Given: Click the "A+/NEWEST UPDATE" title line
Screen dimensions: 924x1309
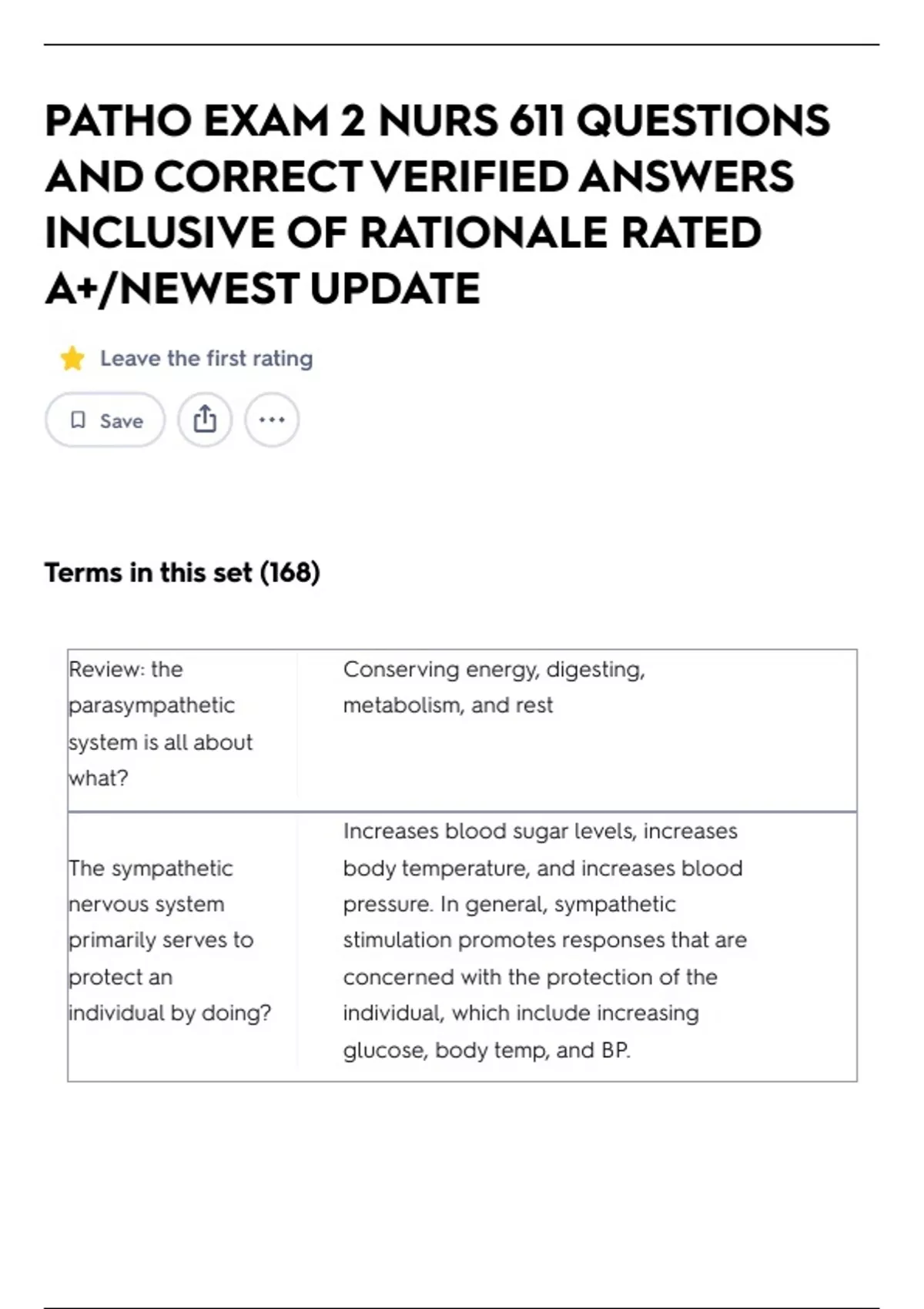Looking at the screenshot, I should pos(263,289).
